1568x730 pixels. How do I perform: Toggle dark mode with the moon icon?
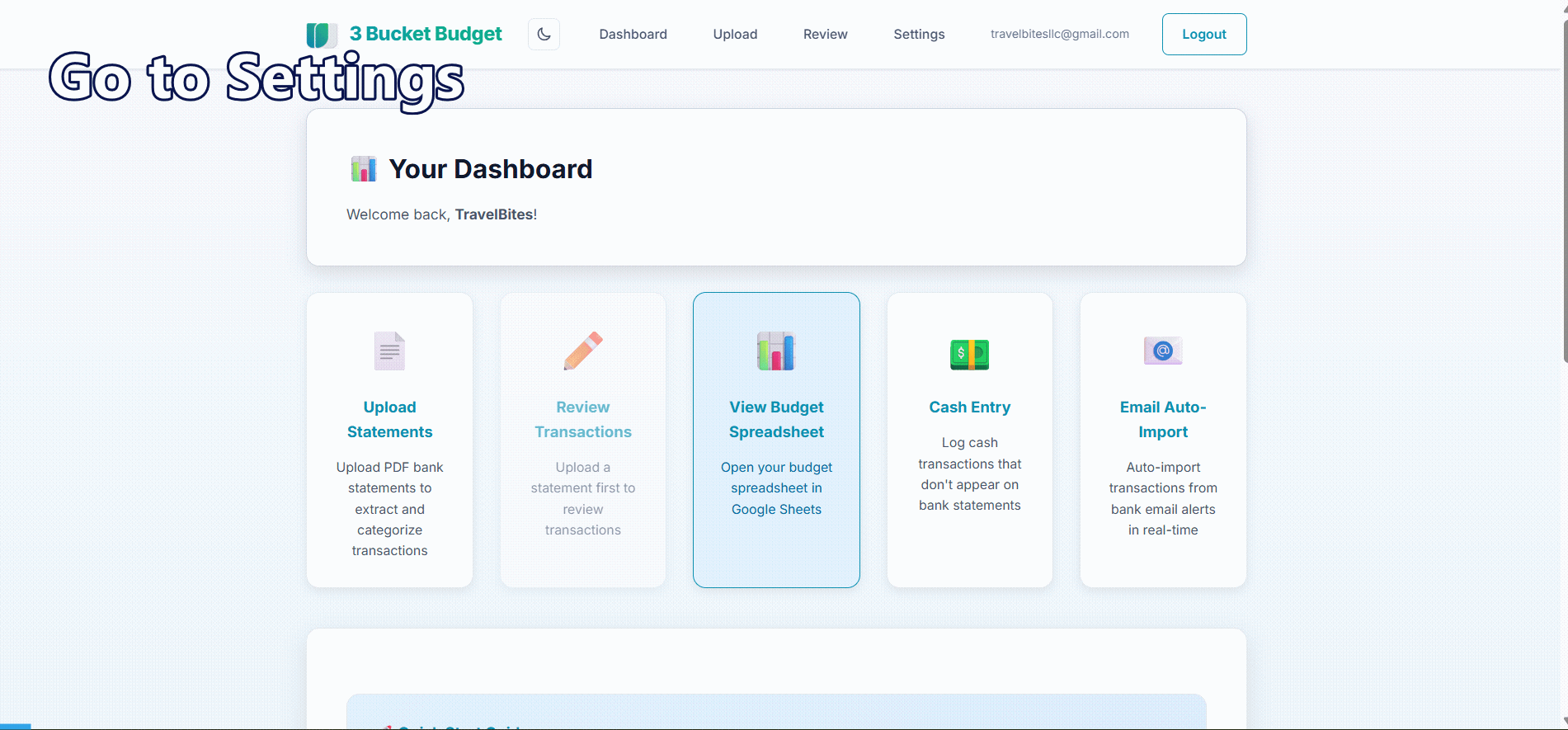(544, 35)
